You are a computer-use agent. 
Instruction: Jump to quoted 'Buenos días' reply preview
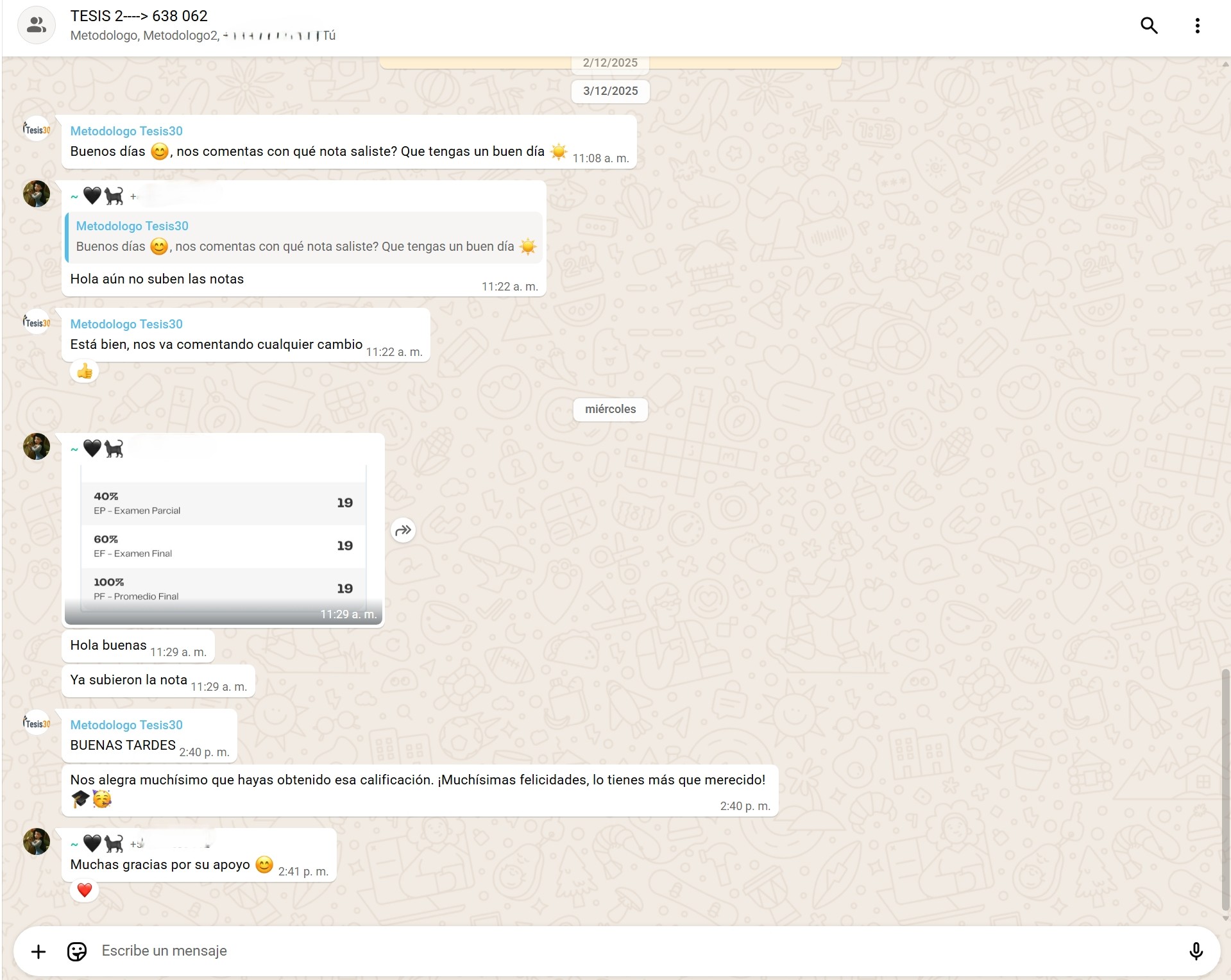tap(304, 237)
